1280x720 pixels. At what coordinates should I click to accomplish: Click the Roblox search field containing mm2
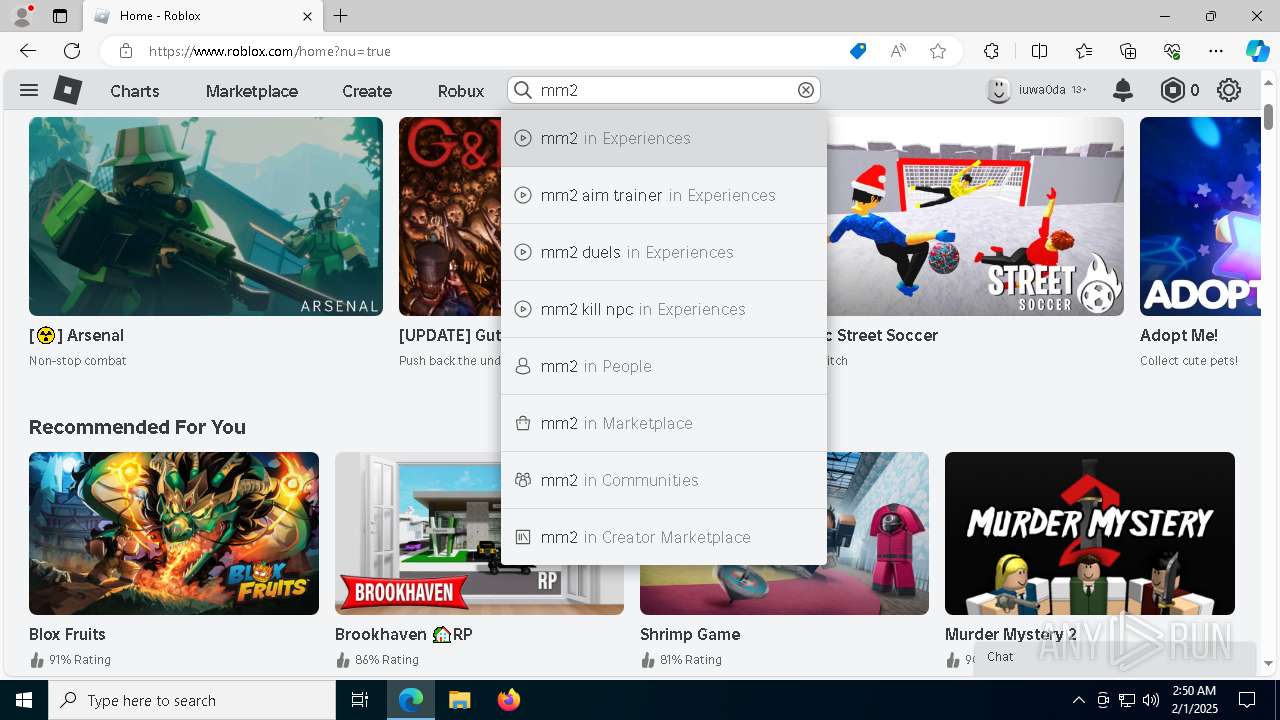(x=664, y=90)
